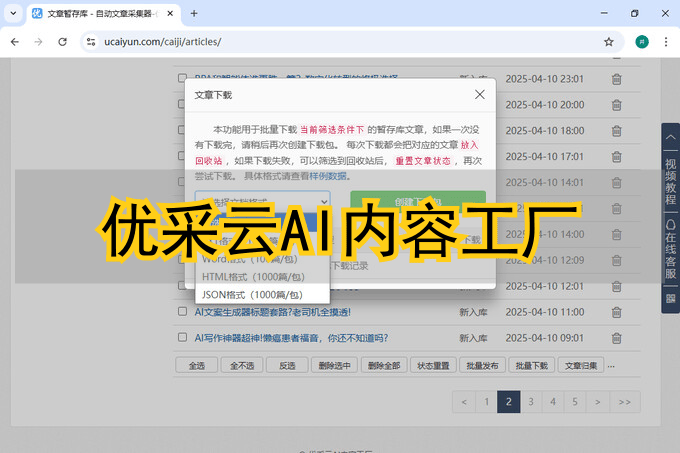
Task: Open the file format select dropdown
Action: point(262,201)
